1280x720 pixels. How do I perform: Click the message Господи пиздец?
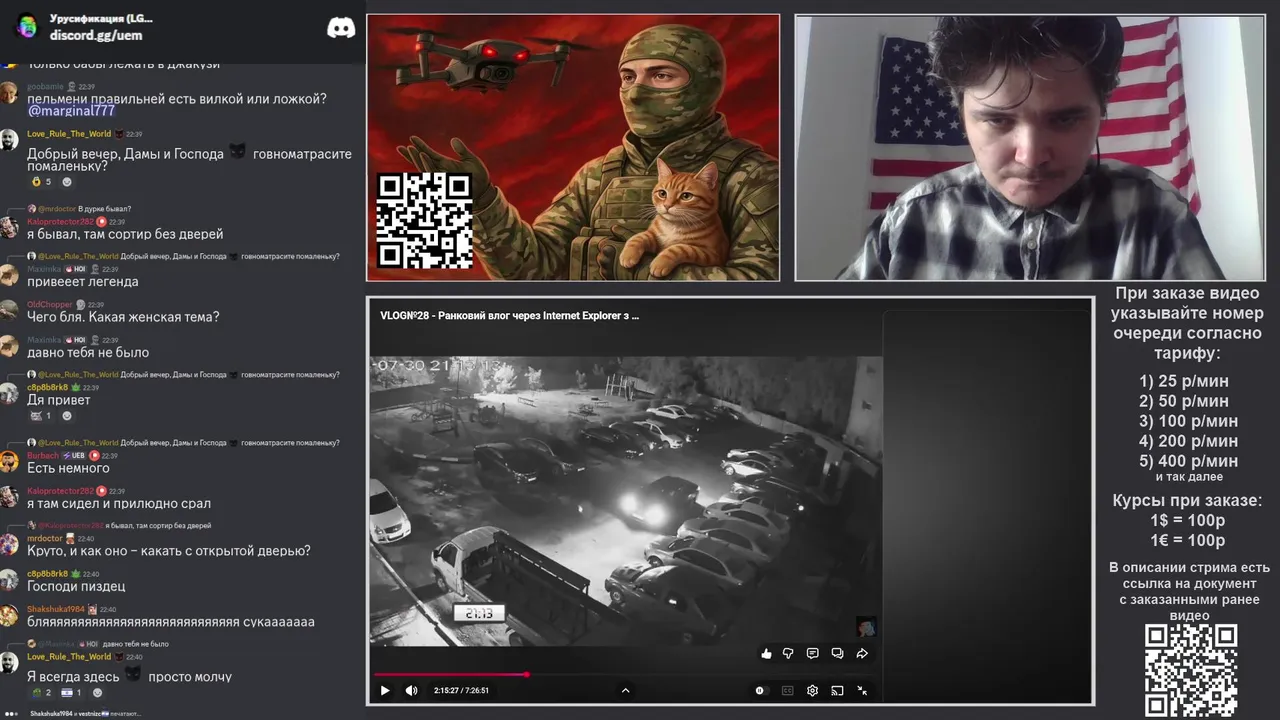click(76, 586)
